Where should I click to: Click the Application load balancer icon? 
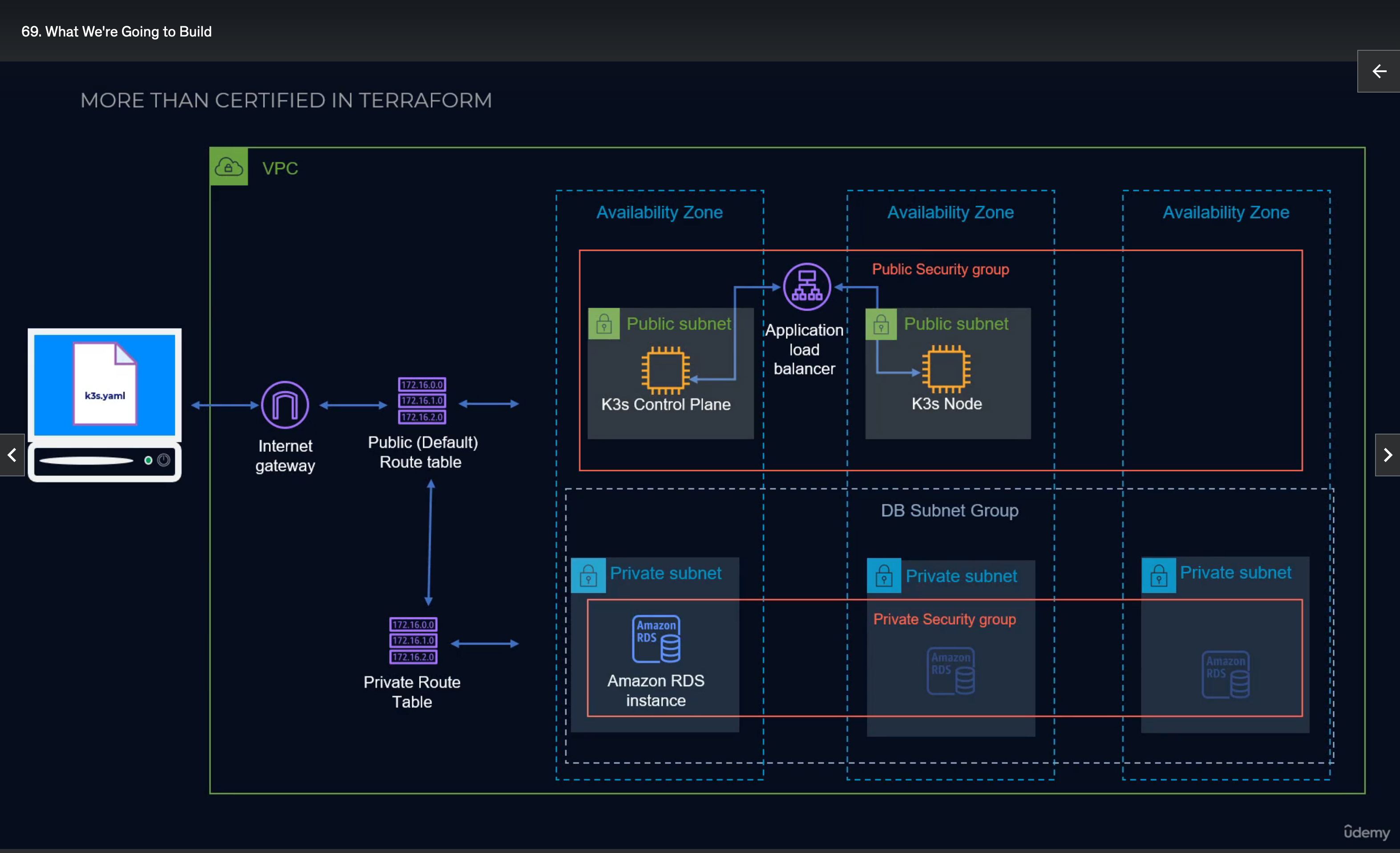[807, 286]
